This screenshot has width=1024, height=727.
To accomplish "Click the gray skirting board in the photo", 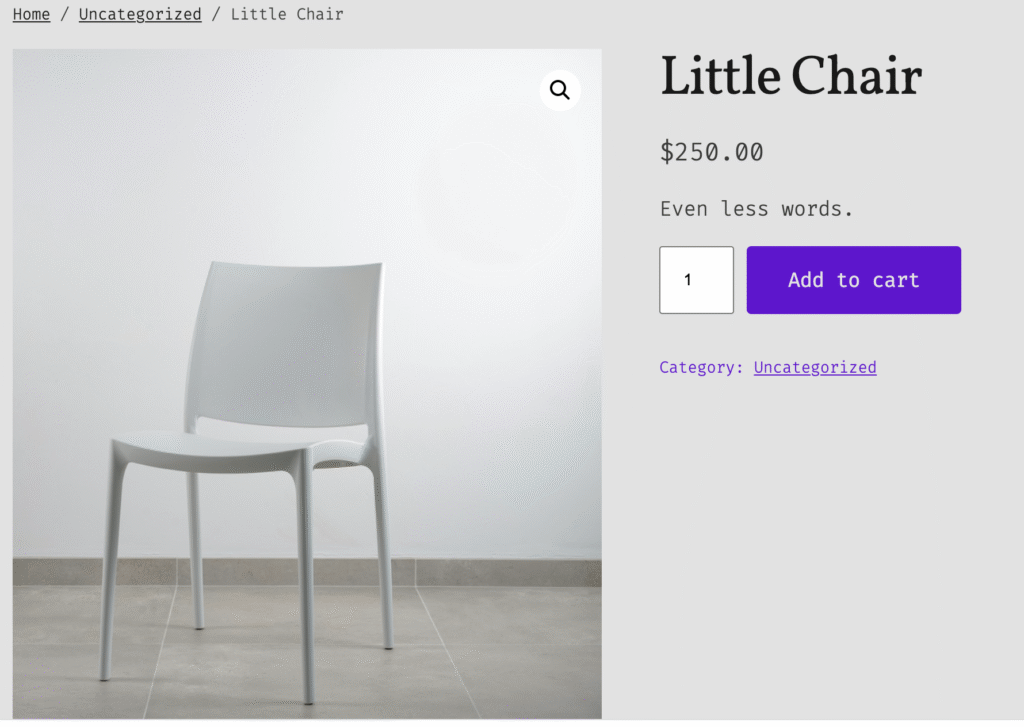I will [500, 572].
